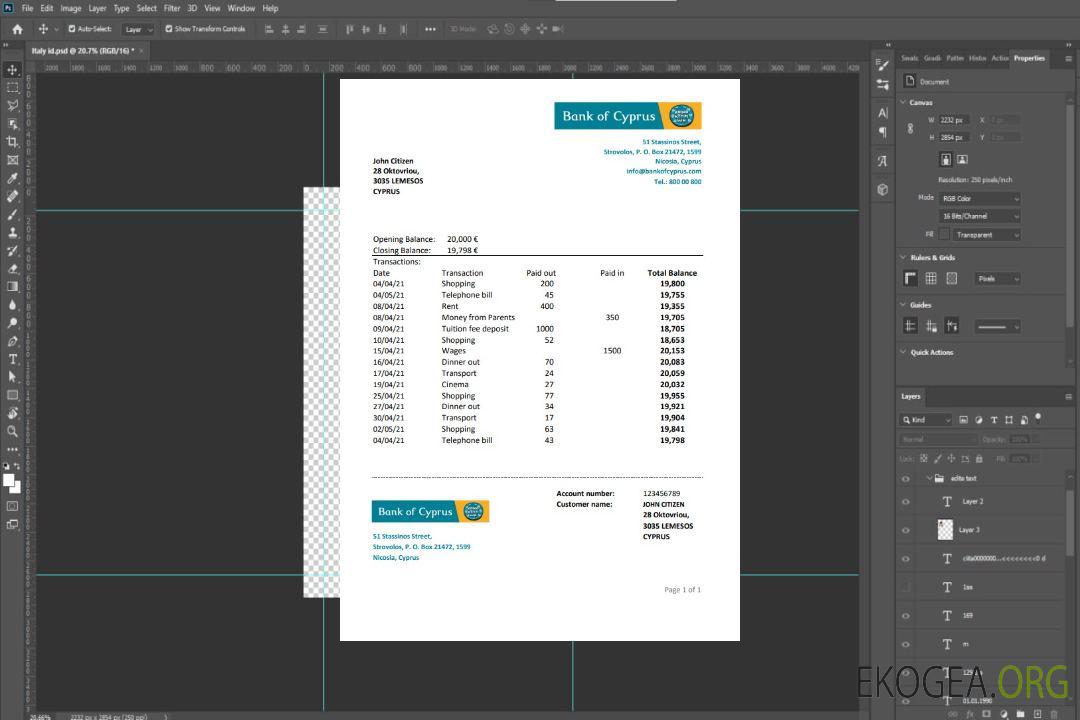The width and height of the screenshot is (1080, 720).
Task: Select the Rectangular Marquee tool
Action: [13, 88]
